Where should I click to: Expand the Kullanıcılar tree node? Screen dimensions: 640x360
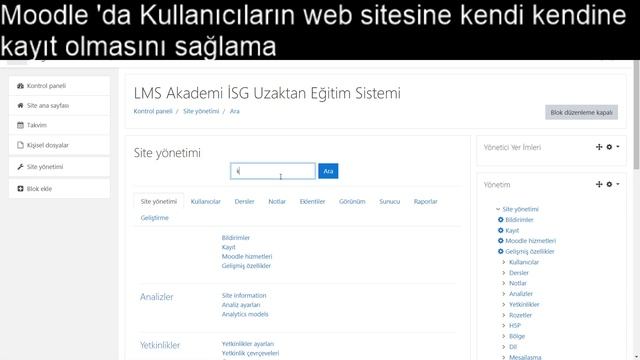pyautogui.click(x=504, y=262)
